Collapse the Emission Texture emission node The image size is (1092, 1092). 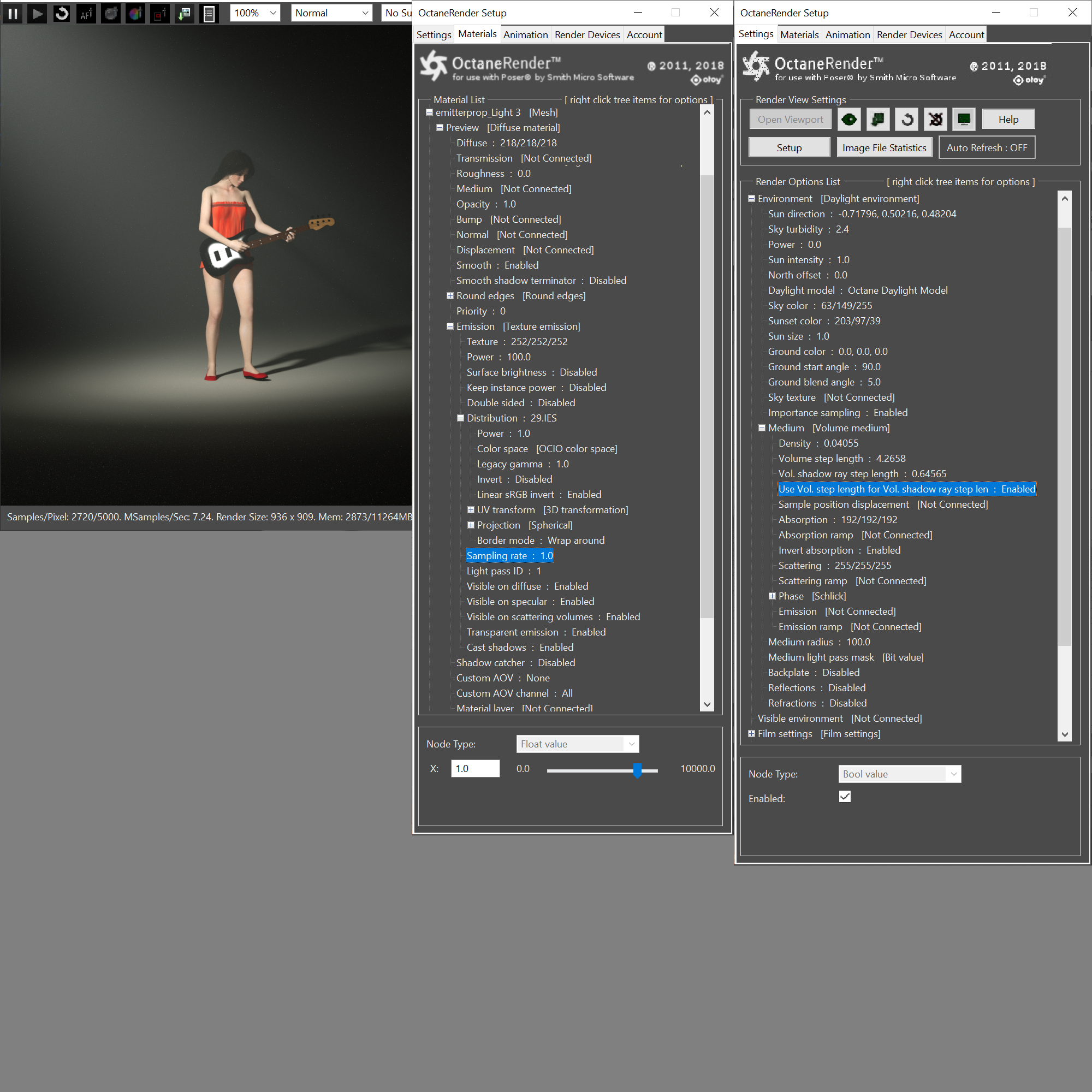(x=450, y=326)
